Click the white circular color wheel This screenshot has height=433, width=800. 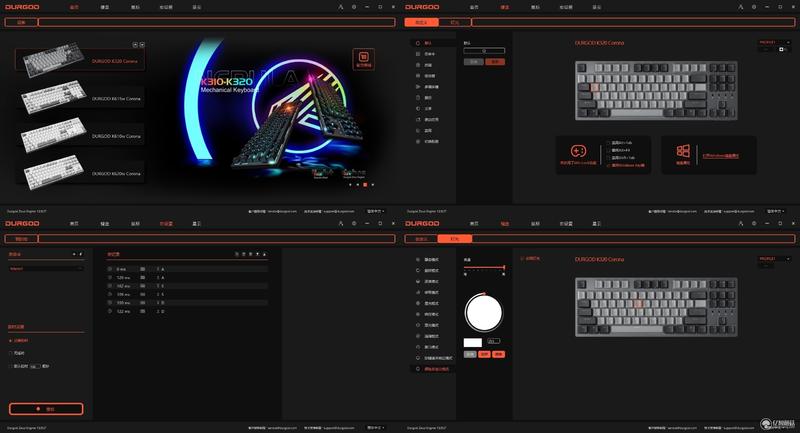[484, 313]
